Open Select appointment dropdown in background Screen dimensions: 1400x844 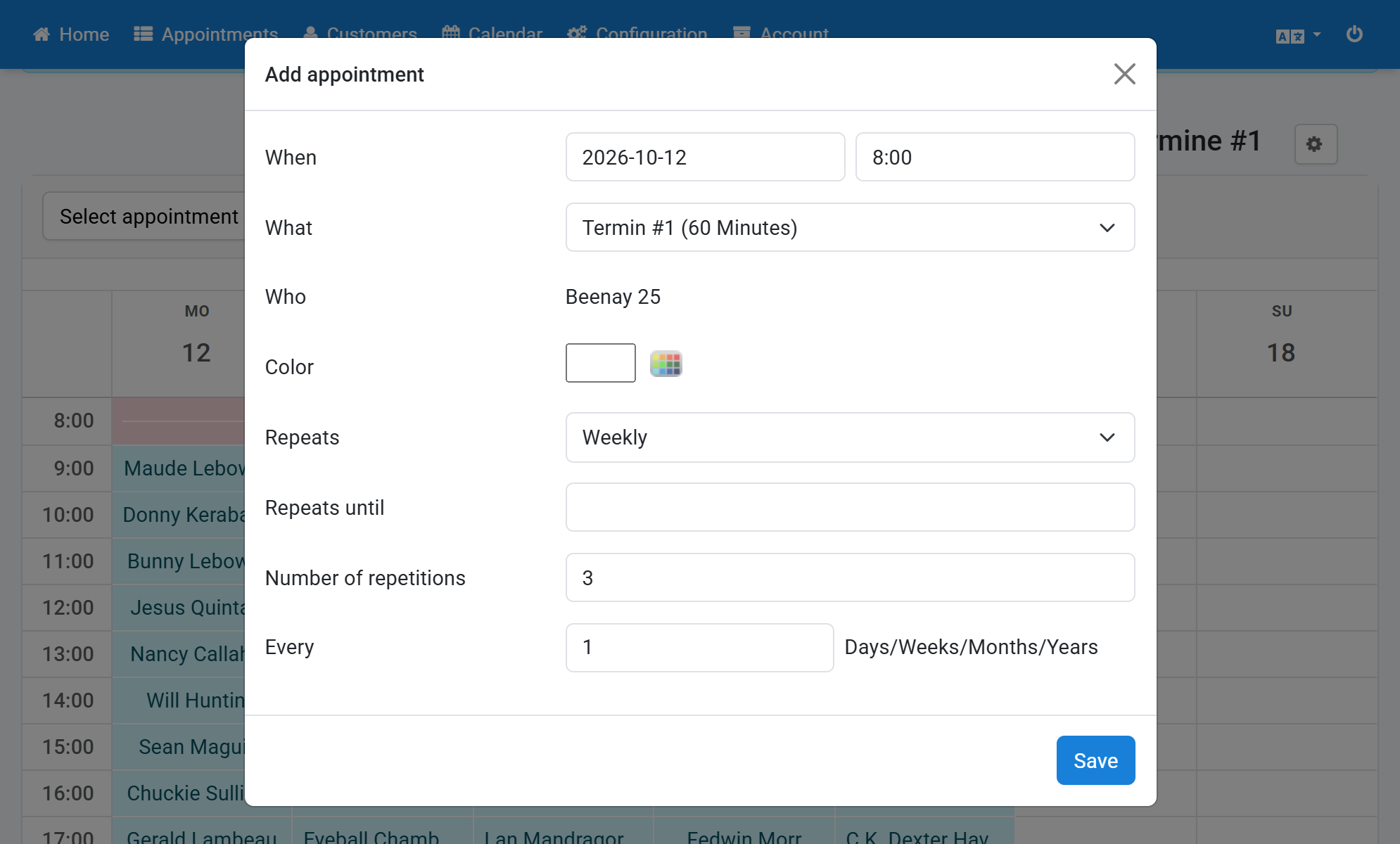(144, 216)
